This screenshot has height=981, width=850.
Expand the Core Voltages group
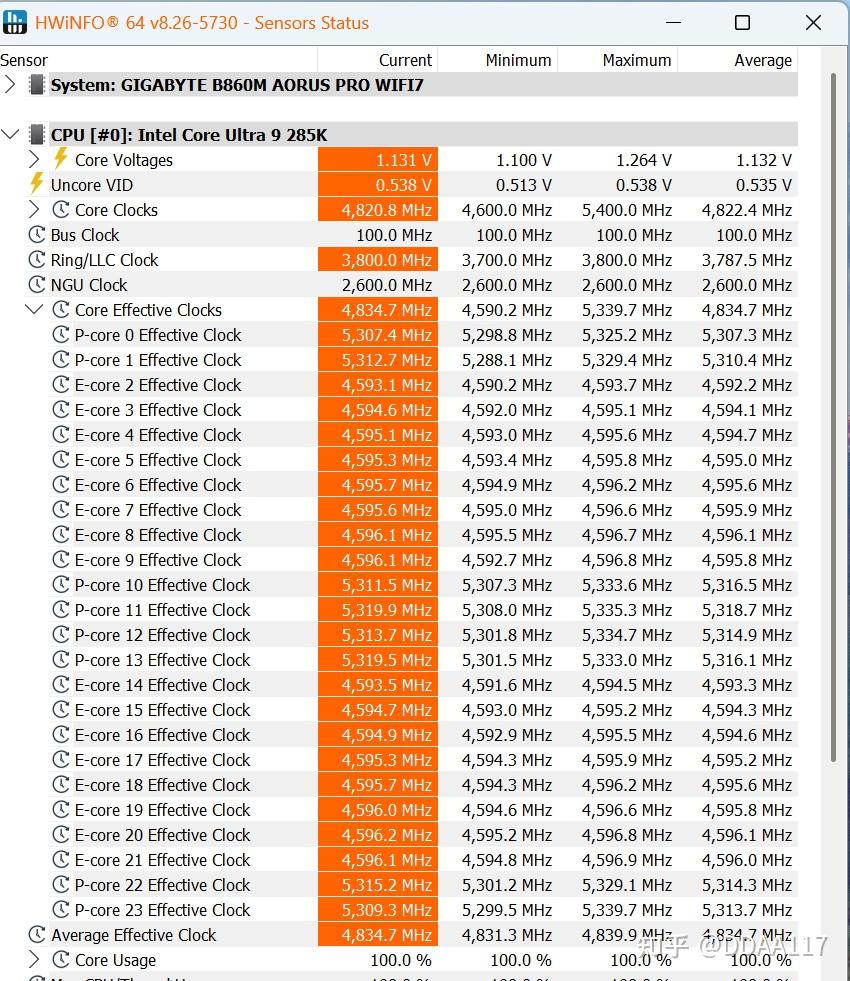pos(34,160)
